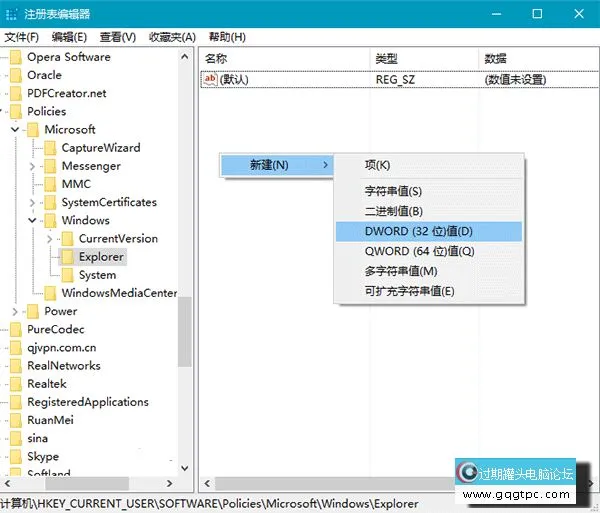Select the Explorer key label
This screenshot has width=600, height=513.
point(101,257)
